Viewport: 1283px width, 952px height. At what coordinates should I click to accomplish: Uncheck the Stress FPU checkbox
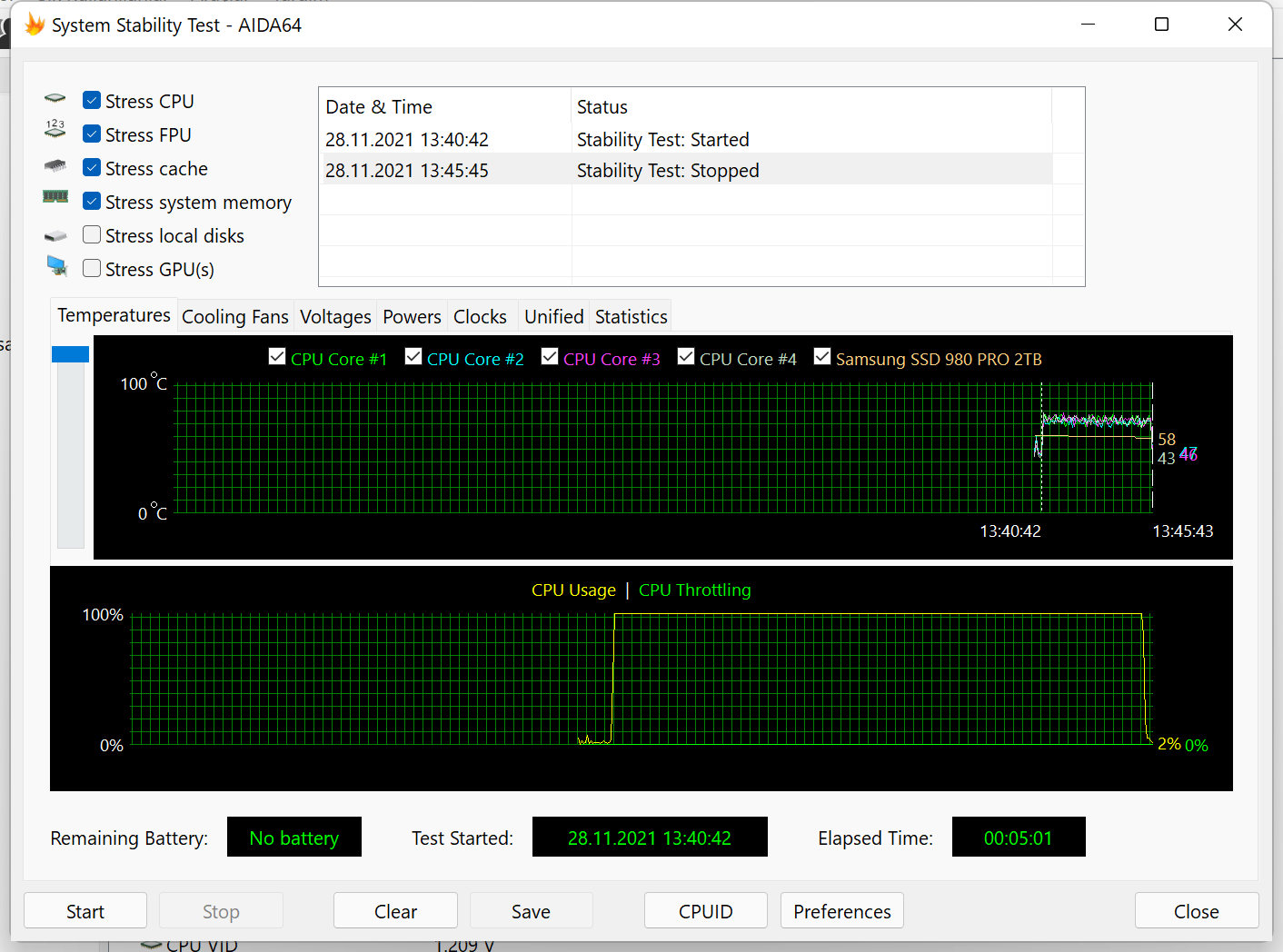(x=92, y=134)
